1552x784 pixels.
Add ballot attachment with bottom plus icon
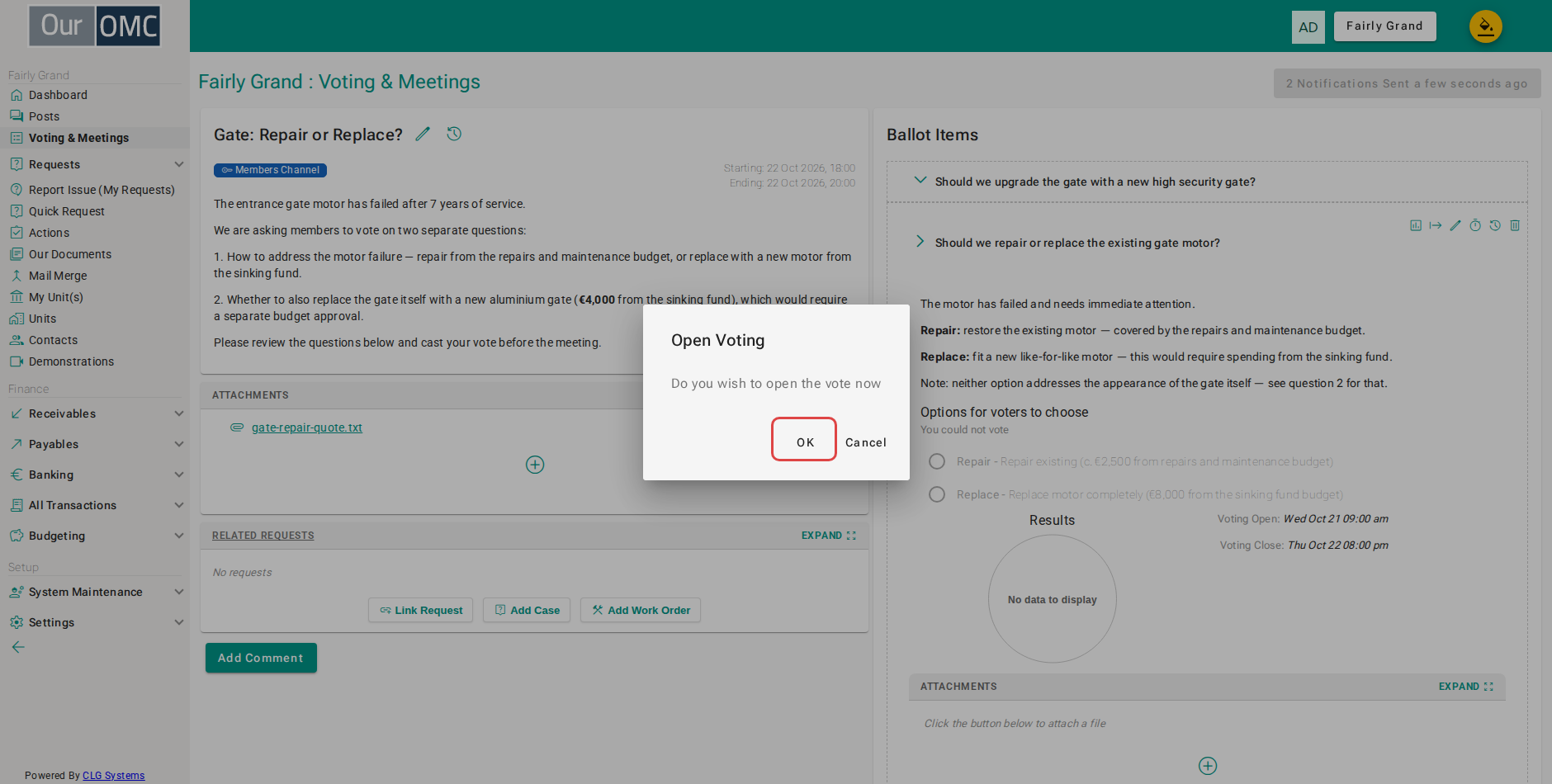tap(1208, 766)
